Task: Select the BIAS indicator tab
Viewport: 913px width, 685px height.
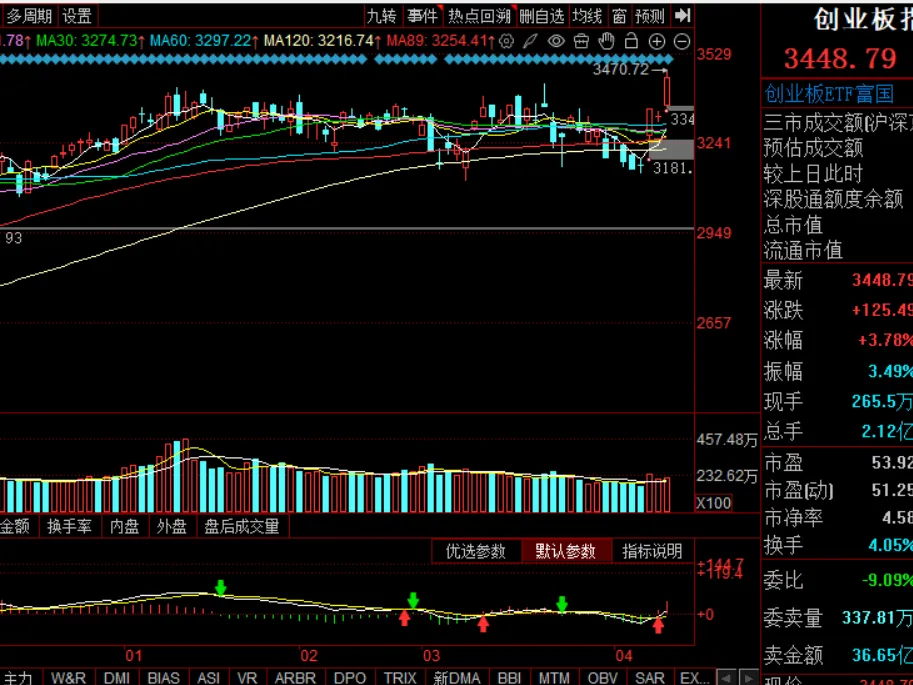Action: (164, 677)
